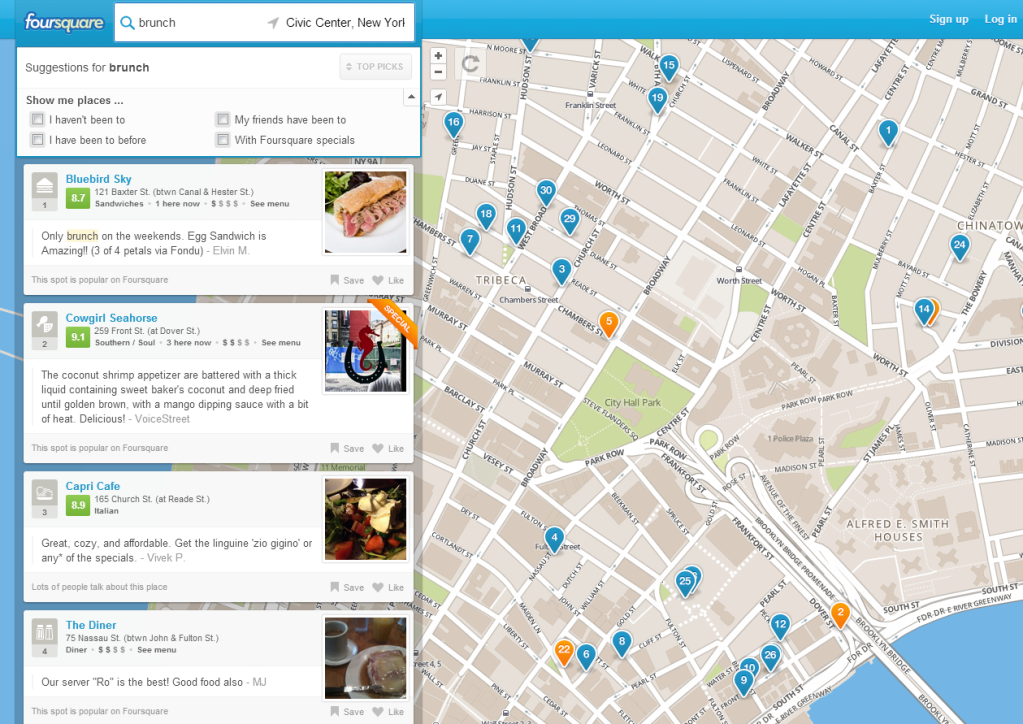Select map pin number 12
Image resolution: width=1023 pixels, height=724 pixels.
click(x=780, y=626)
